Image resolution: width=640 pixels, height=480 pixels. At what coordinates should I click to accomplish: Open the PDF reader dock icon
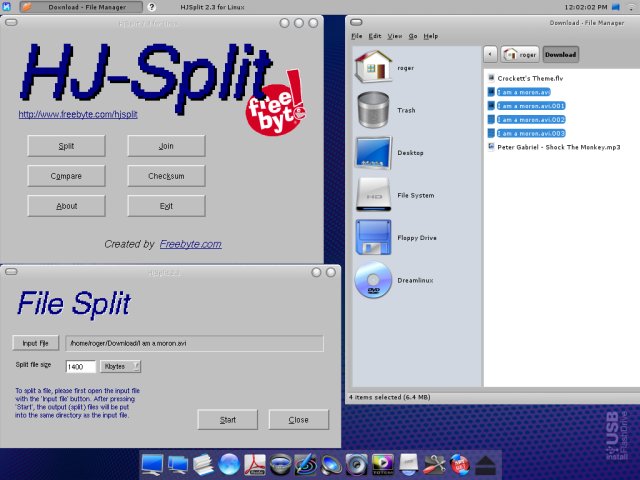click(255, 464)
